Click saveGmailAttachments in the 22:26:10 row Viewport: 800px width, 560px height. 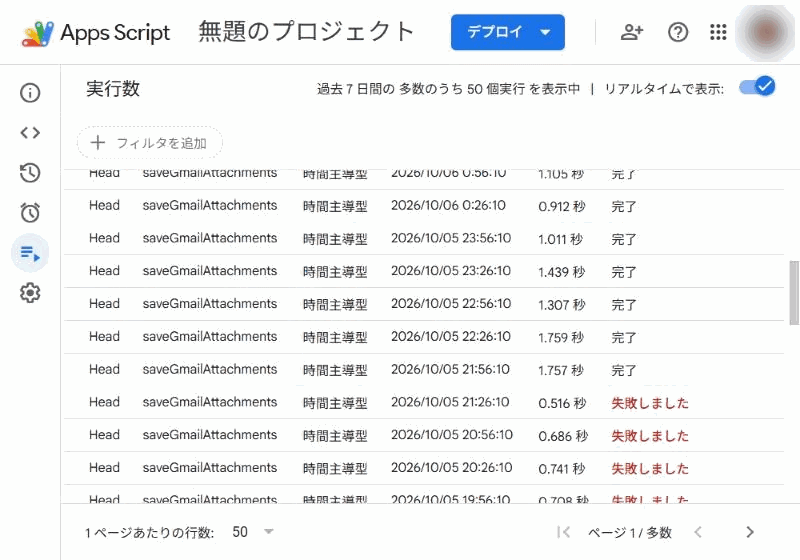(x=210, y=337)
